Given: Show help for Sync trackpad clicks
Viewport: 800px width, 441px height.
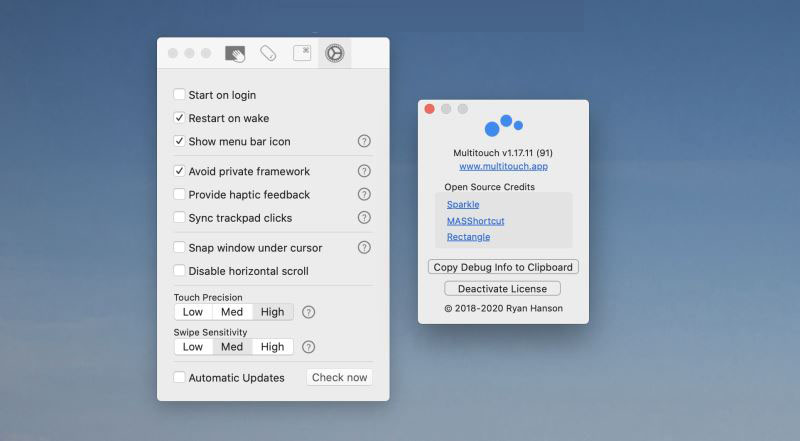Looking at the screenshot, I should tap(364, 218).
